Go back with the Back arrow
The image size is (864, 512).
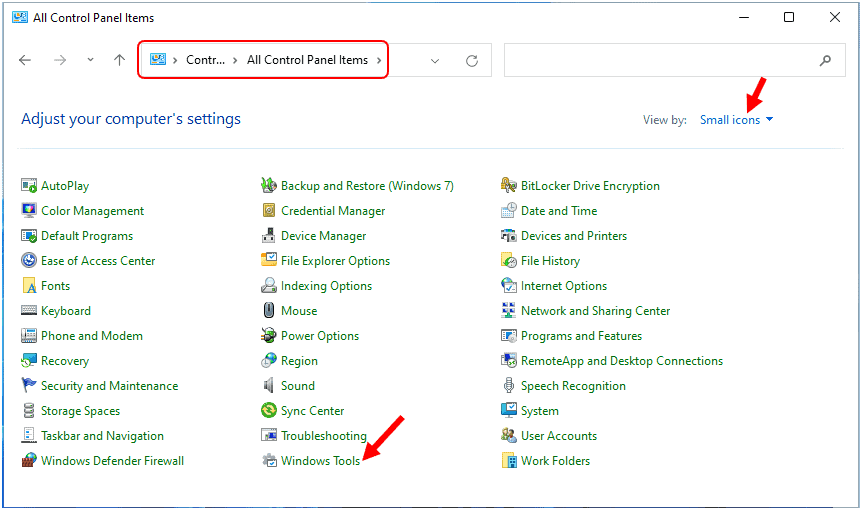coord(25,60)
